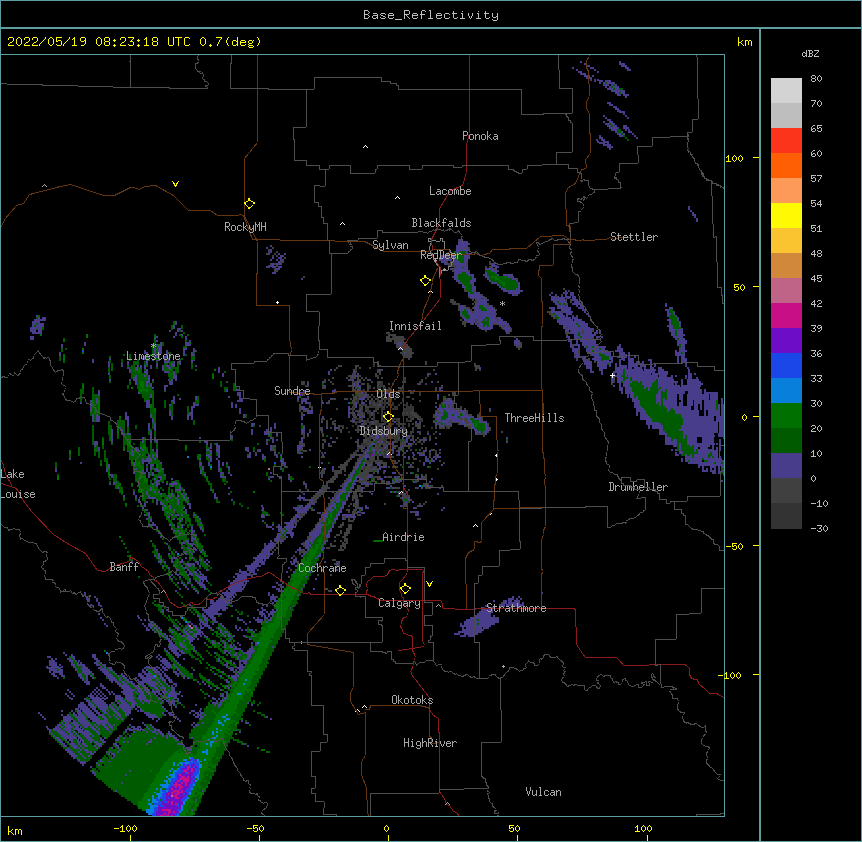Pick the green 20-30 dBZ legend swatch
The height and width of the screenshot is (842, 862).
click(x=786, y=416)
